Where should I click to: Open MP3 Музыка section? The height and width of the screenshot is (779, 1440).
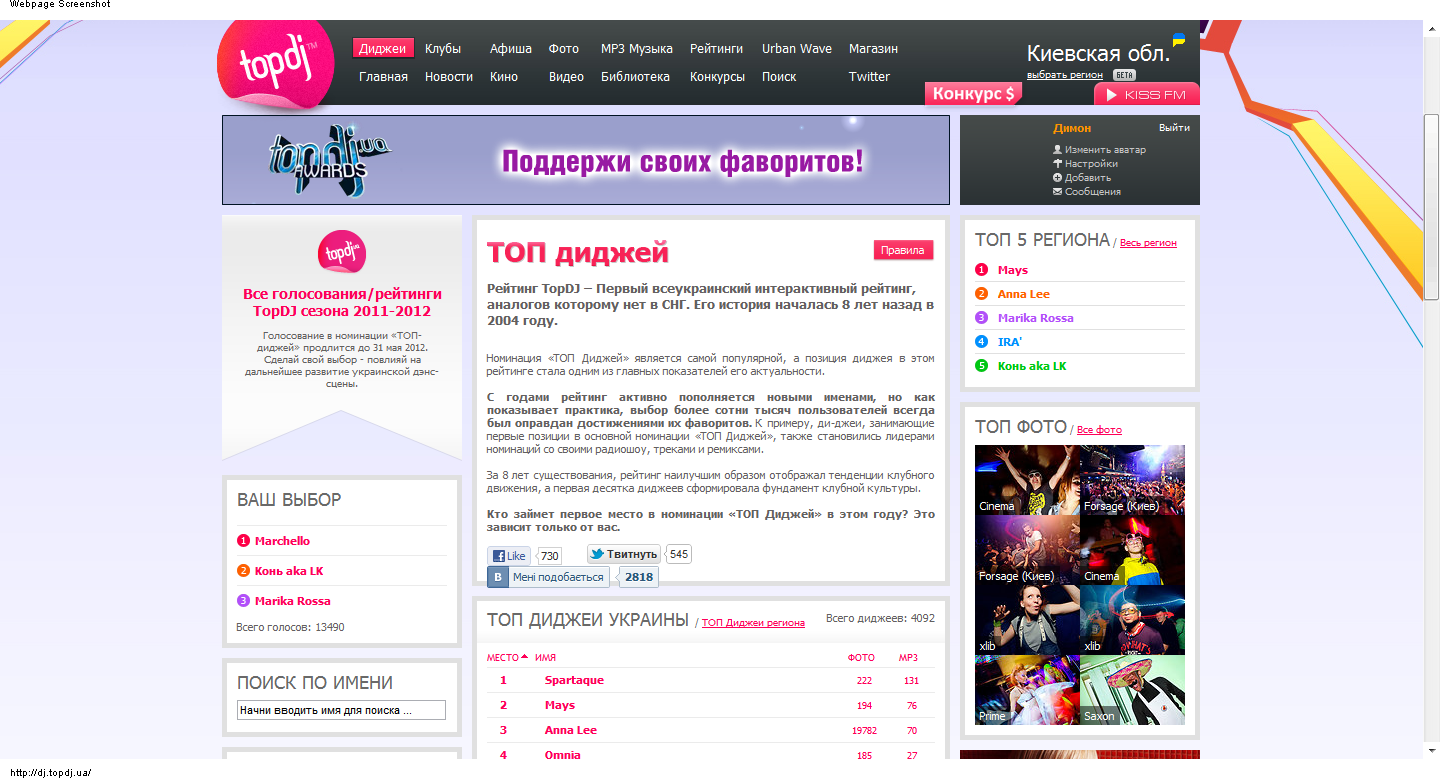coord(637,48)
